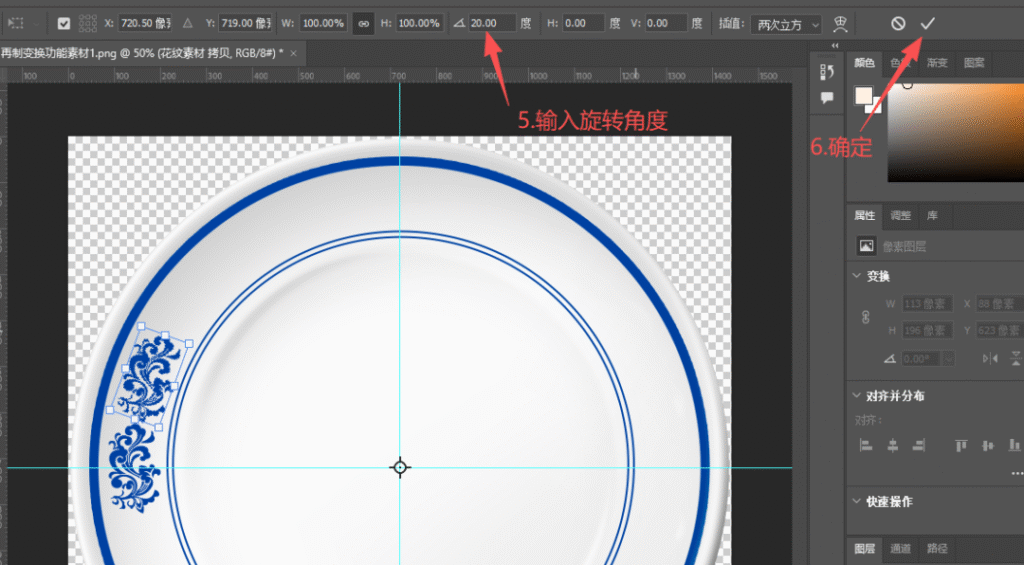
Task: Click the X position field 720.50
Action: coord(145,24)
